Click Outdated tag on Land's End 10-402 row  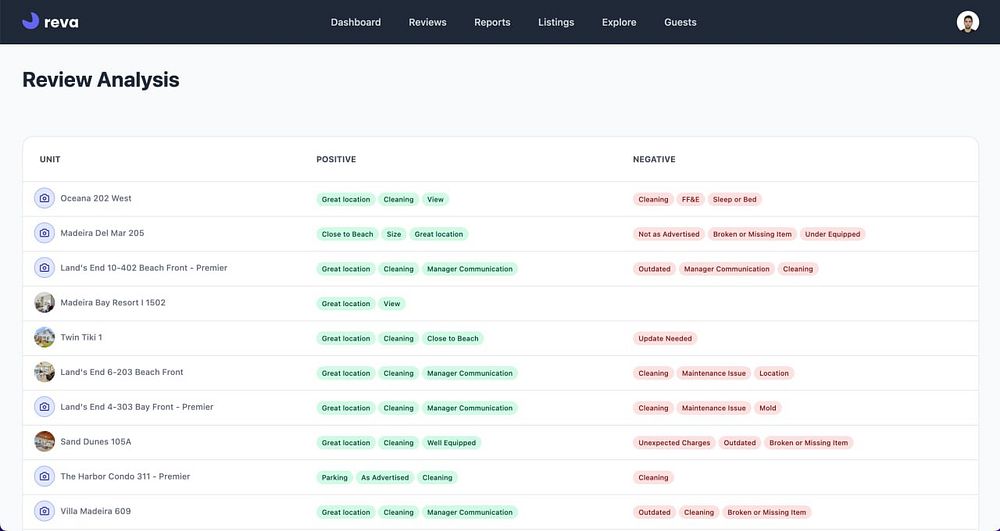click(x=654, y=269)
